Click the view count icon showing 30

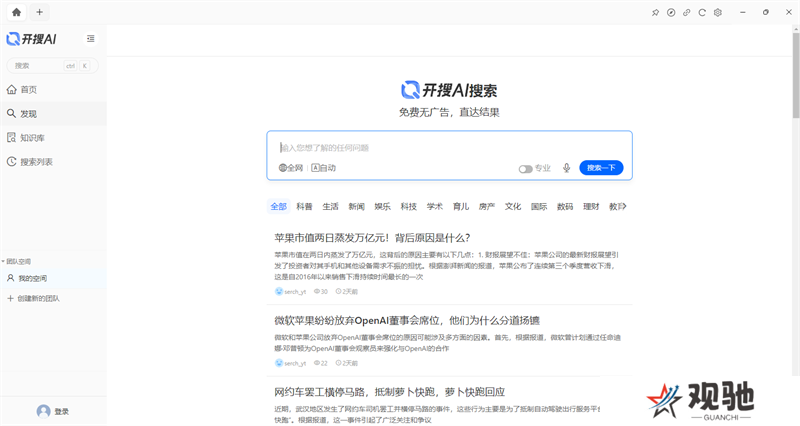(317, 291)
